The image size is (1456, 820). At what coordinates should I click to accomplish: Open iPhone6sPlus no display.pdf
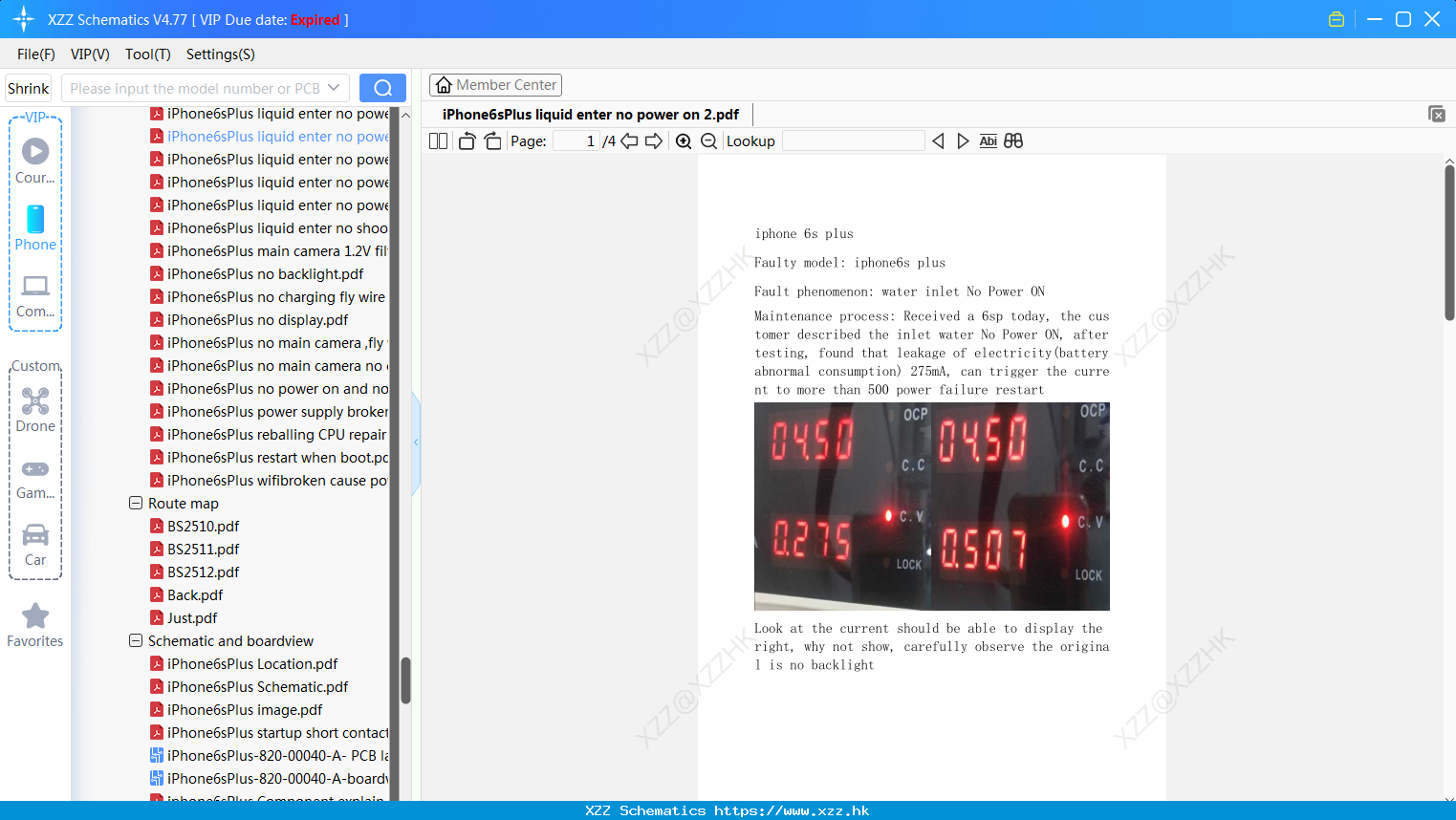coord(257,320)
